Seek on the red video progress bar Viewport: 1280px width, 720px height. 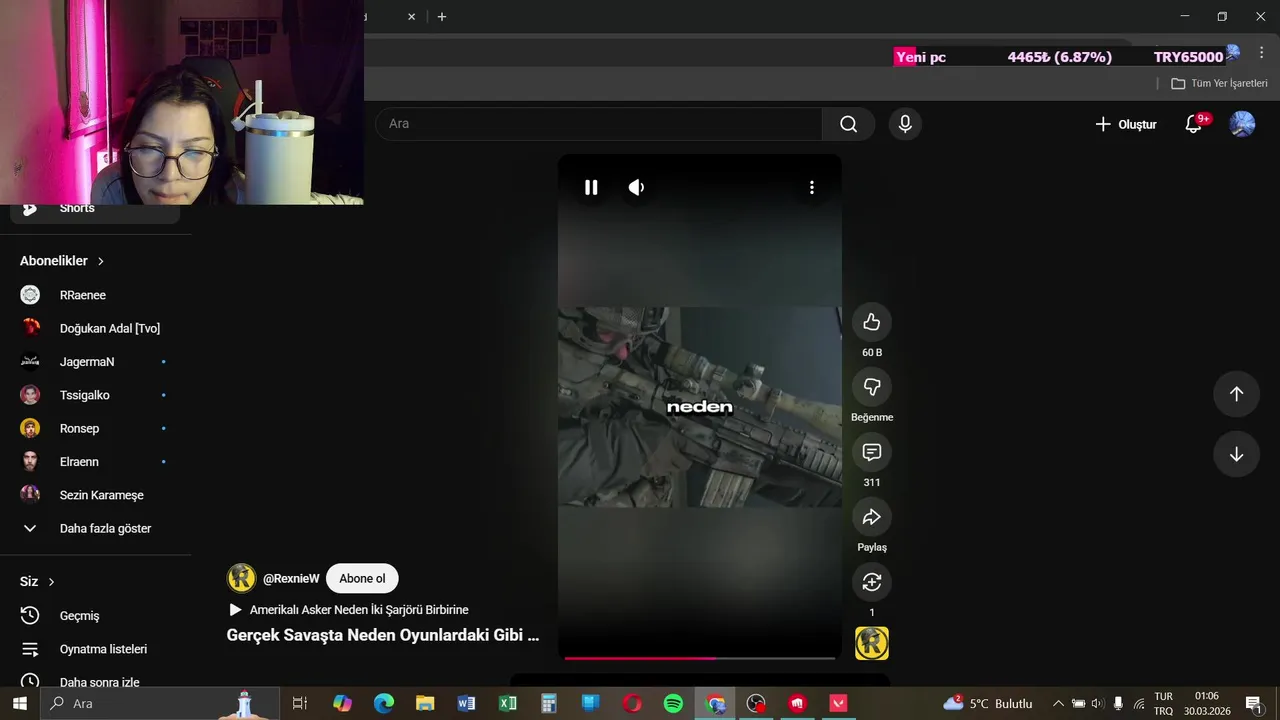click(x=699, y=658)
